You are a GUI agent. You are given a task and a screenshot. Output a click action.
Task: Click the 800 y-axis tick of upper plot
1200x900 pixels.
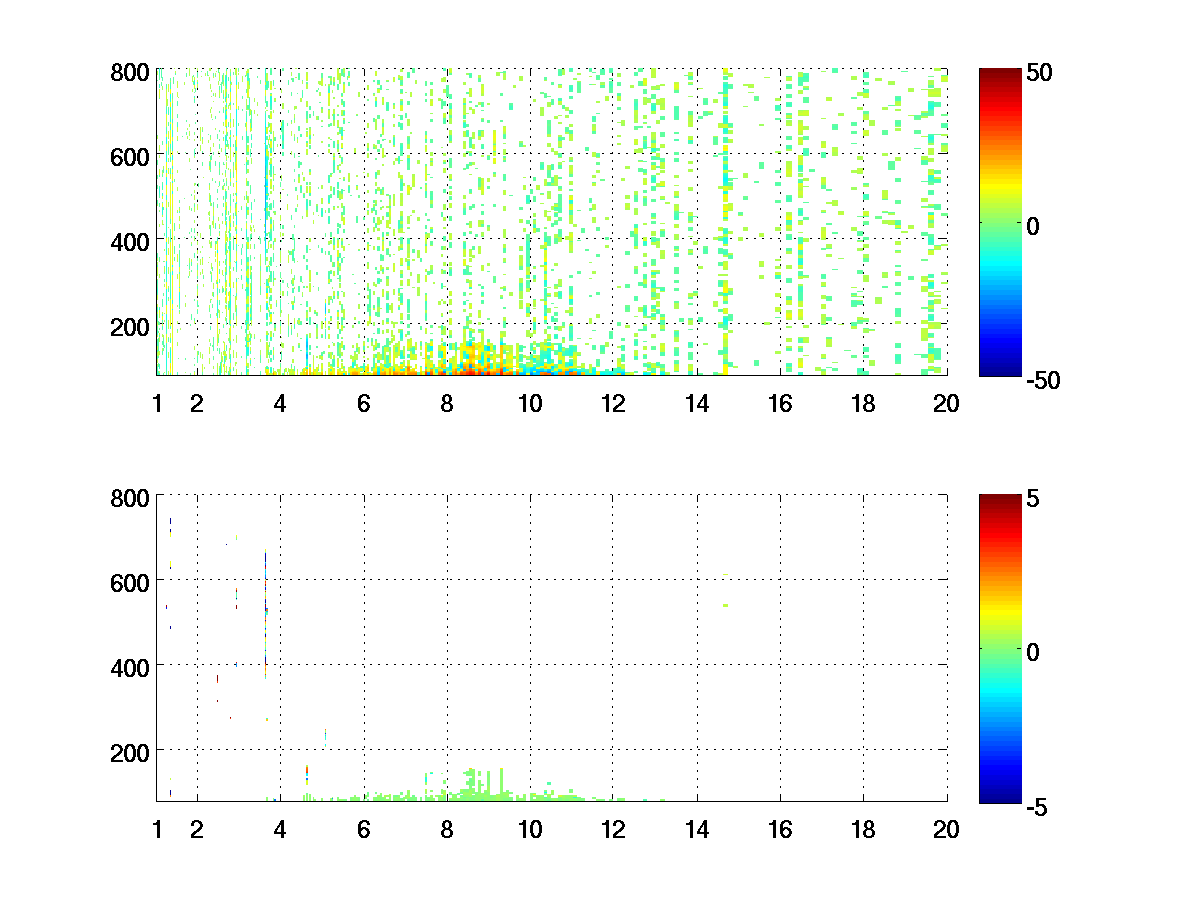click(x=130, y=73)
